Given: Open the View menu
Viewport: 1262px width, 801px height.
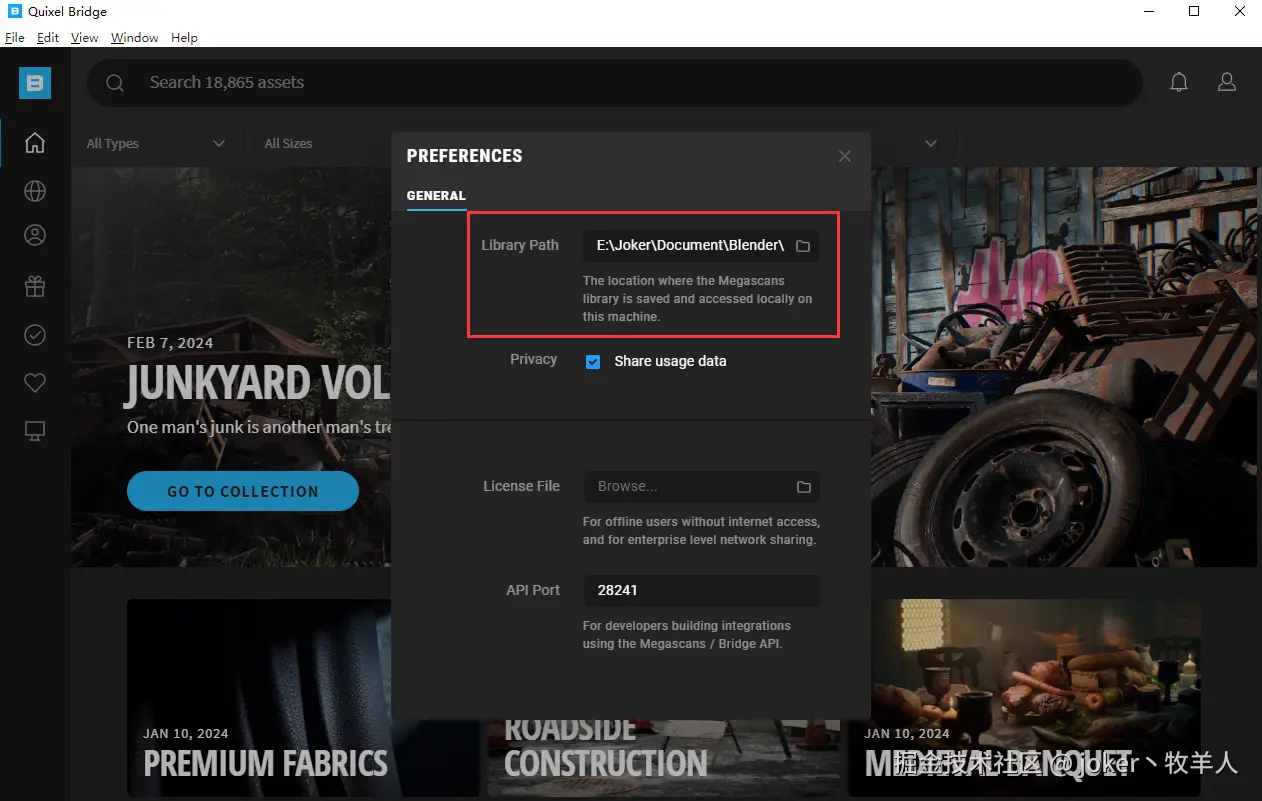Looking at the screenshot, I should coord(85,37).
